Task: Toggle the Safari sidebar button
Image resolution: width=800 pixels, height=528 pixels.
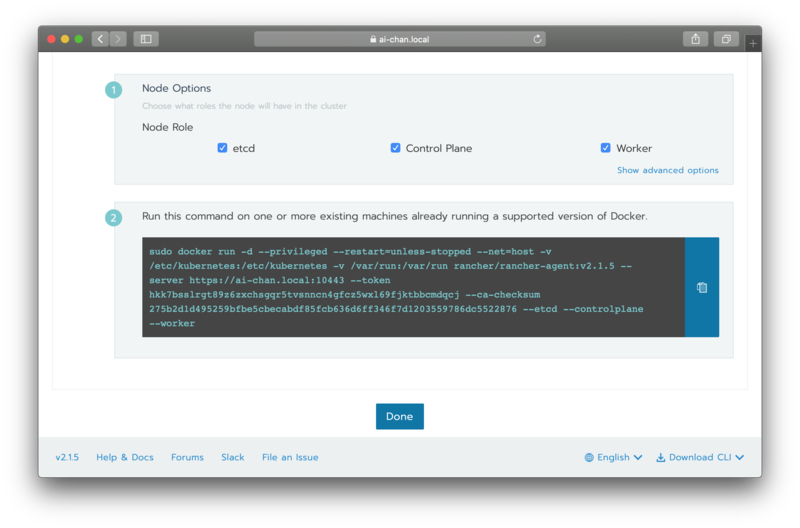Action: [x=146, y=39]
